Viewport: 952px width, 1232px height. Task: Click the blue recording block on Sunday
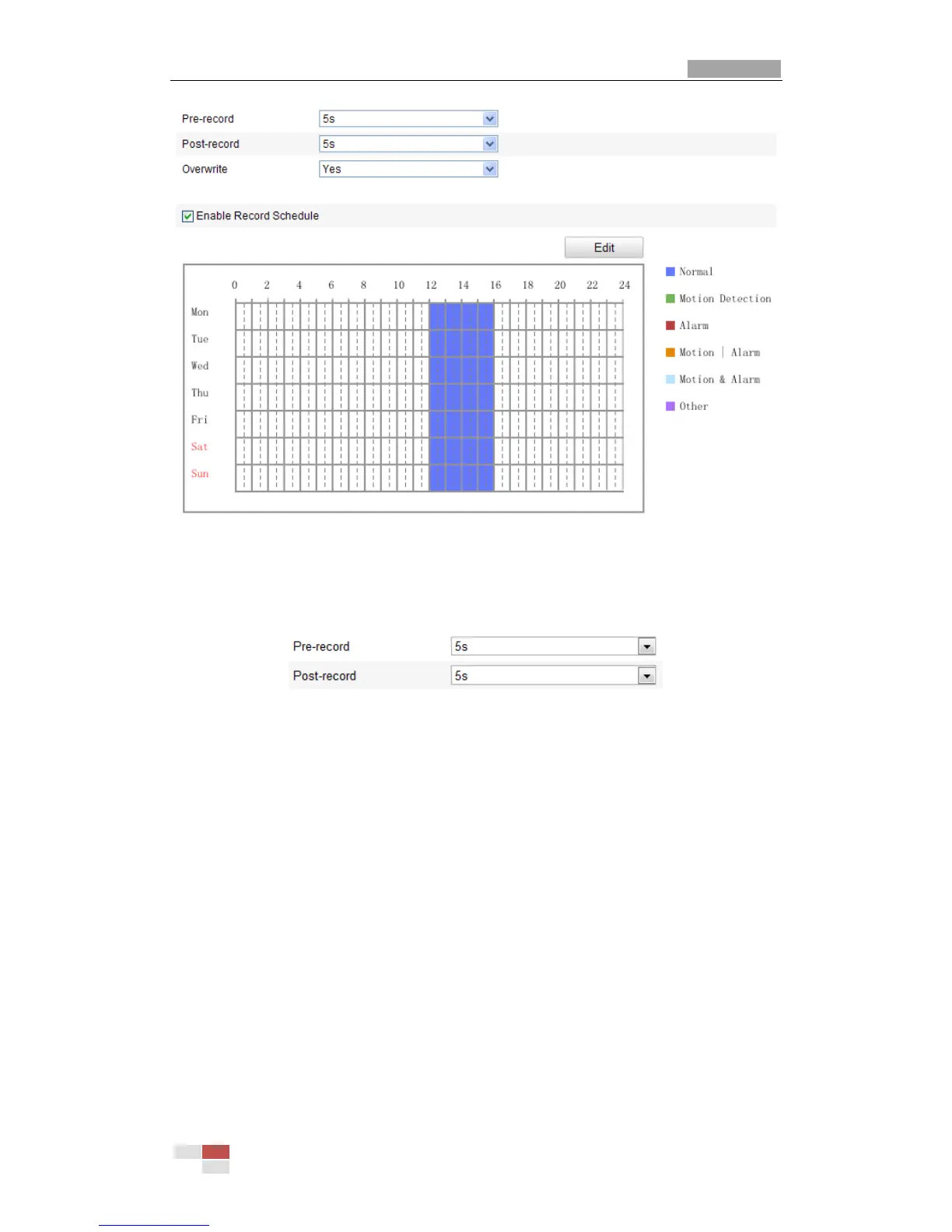tap(461, 478)
